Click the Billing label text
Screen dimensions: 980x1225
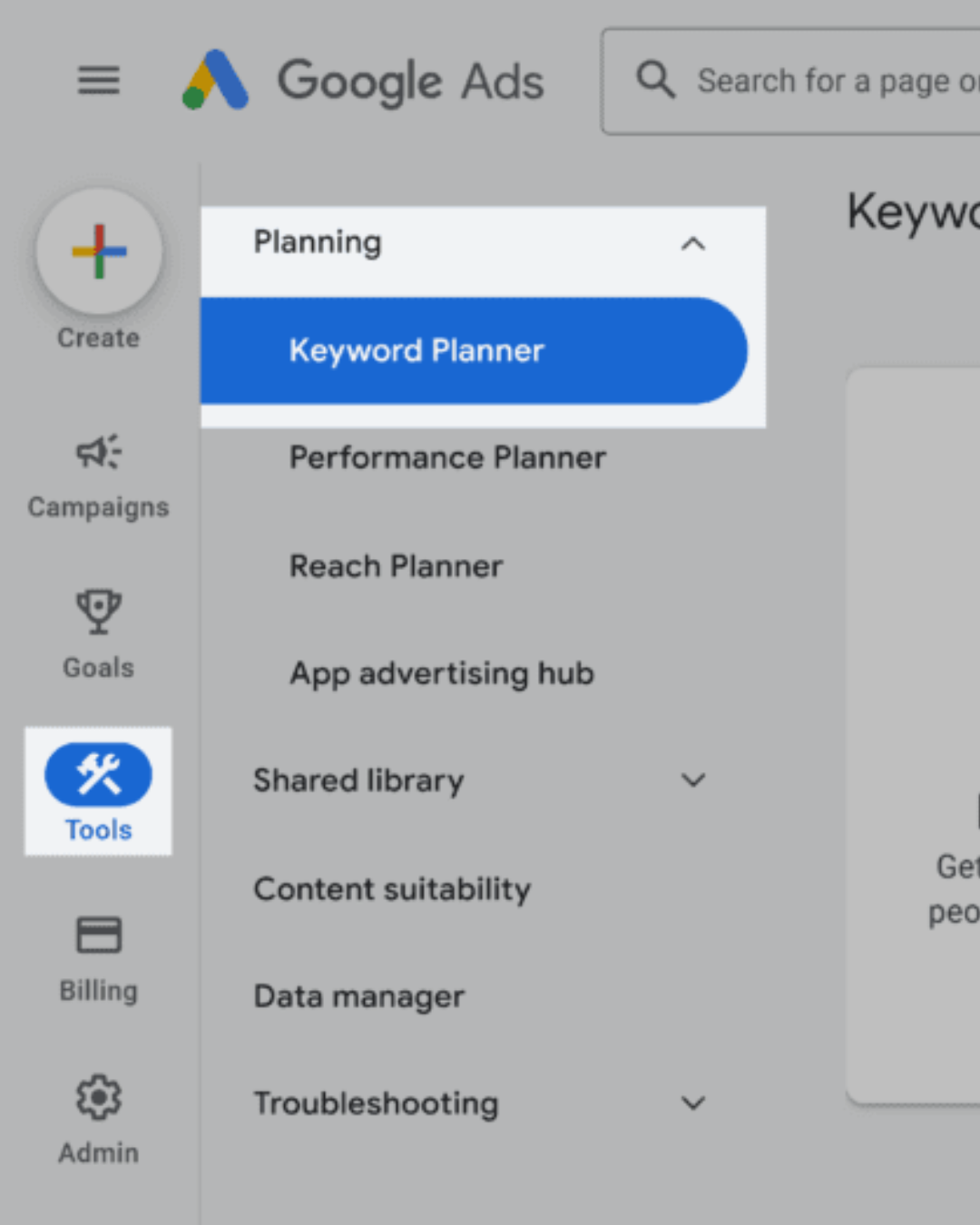point(98,991)
